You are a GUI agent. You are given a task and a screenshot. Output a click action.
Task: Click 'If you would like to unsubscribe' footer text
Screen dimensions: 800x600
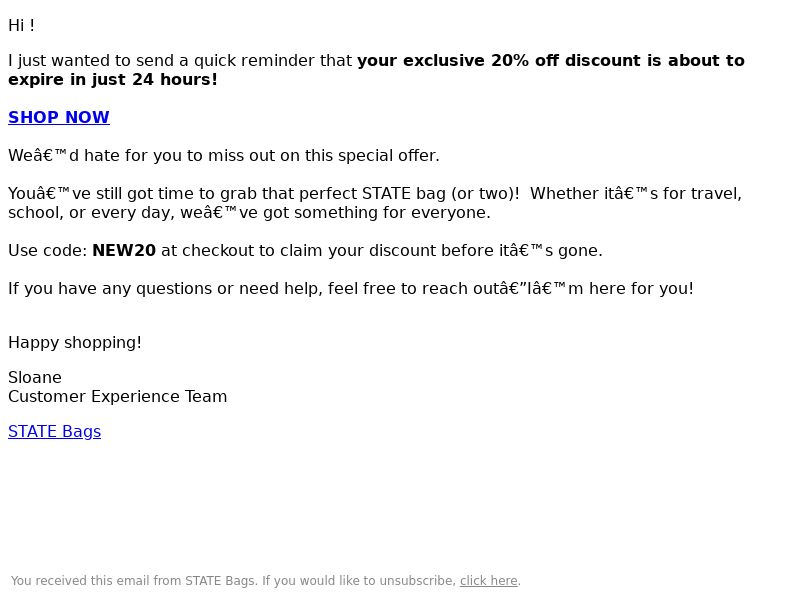click(x=359, y=581)
